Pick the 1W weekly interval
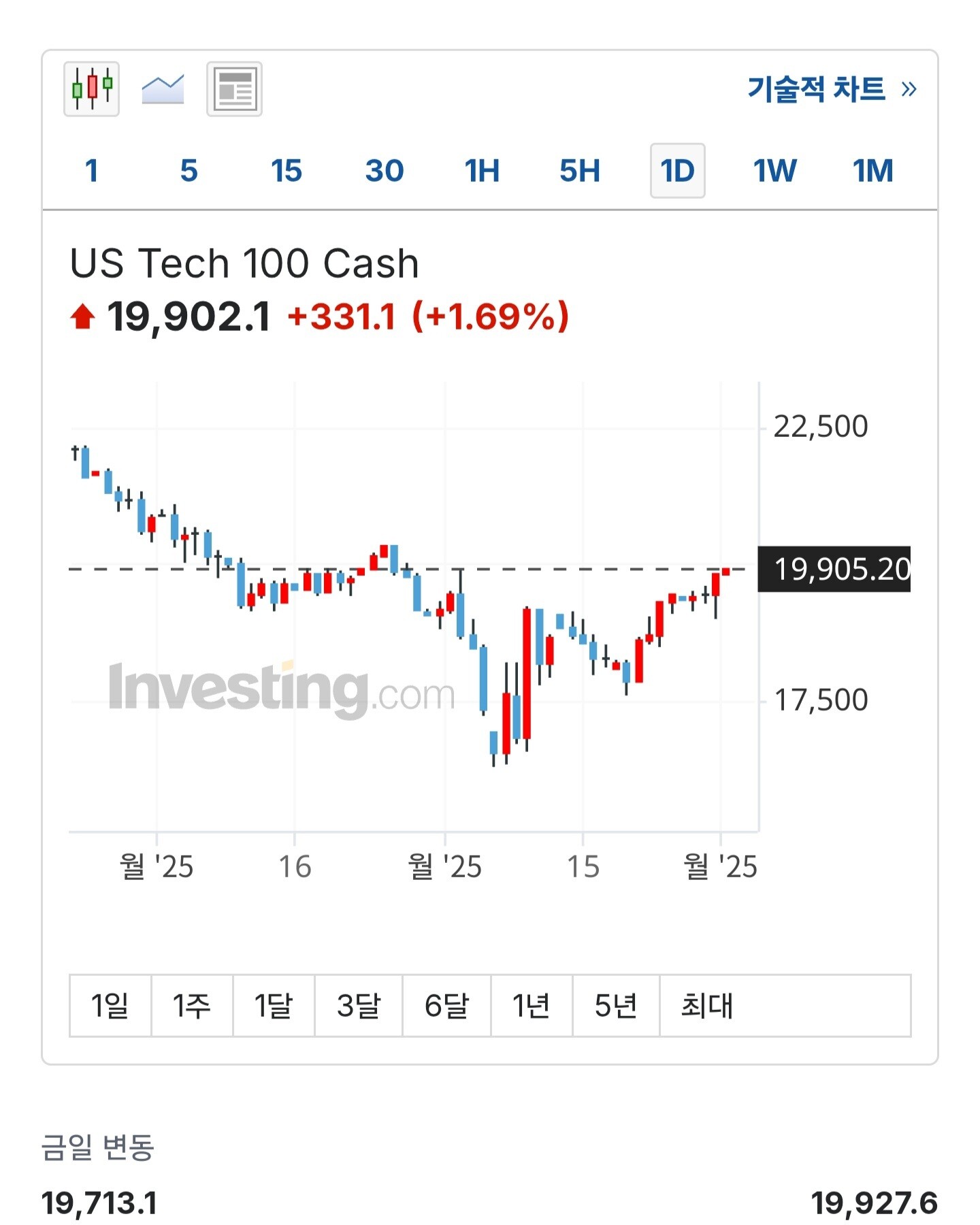 (x=774, y=171)
